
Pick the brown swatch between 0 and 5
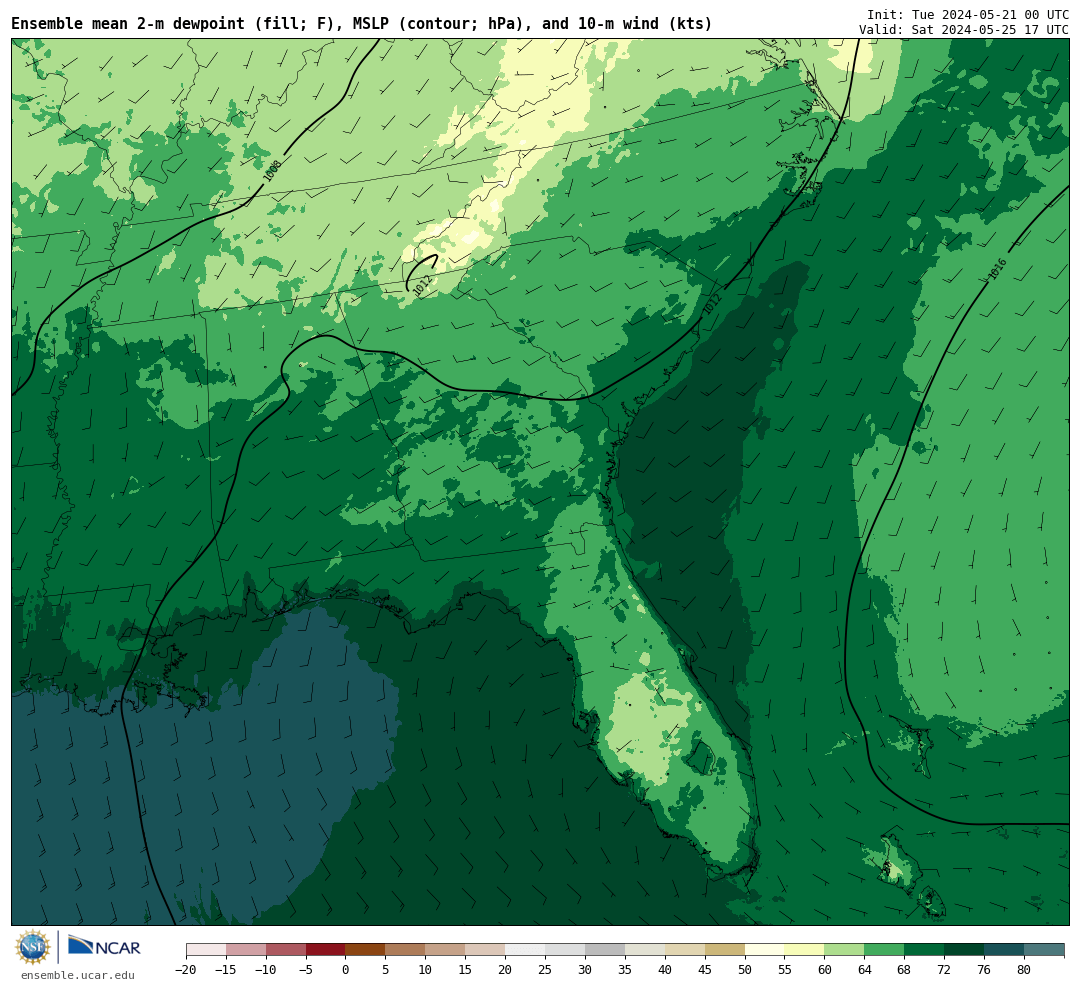tap(366, 950)
